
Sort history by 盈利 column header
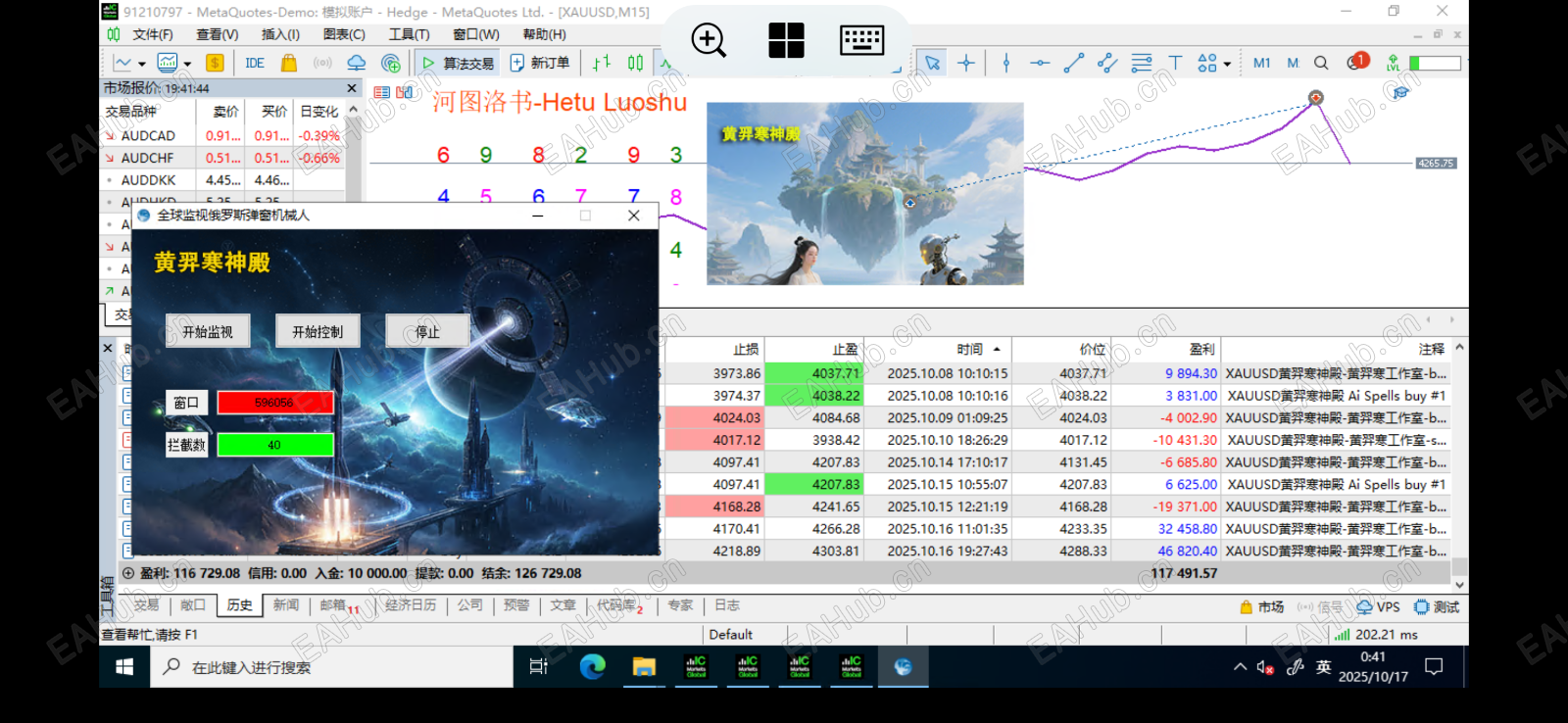1166,349
